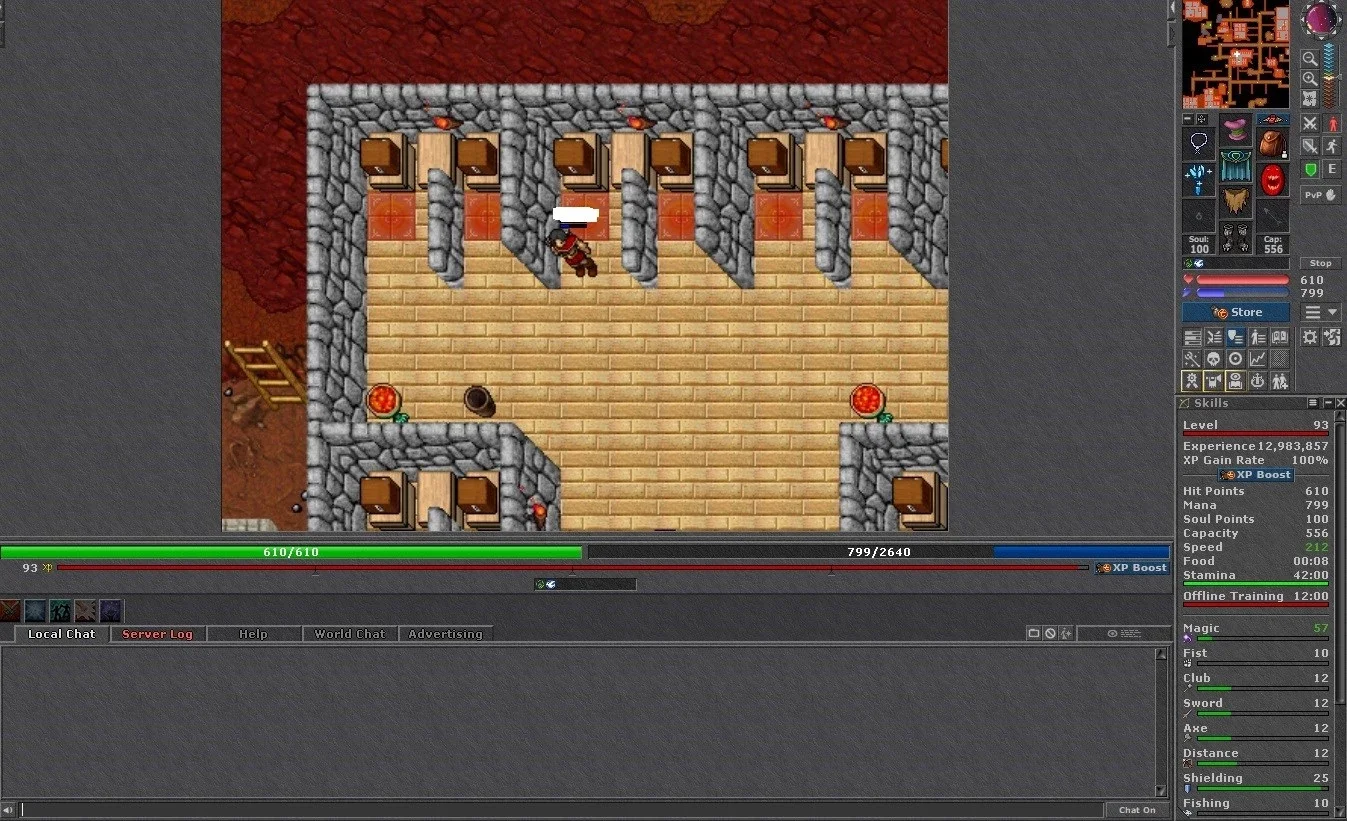Open the Skills panel options menu
The height and width of the screenshot is (821, 1347).
pos(1314,403)
